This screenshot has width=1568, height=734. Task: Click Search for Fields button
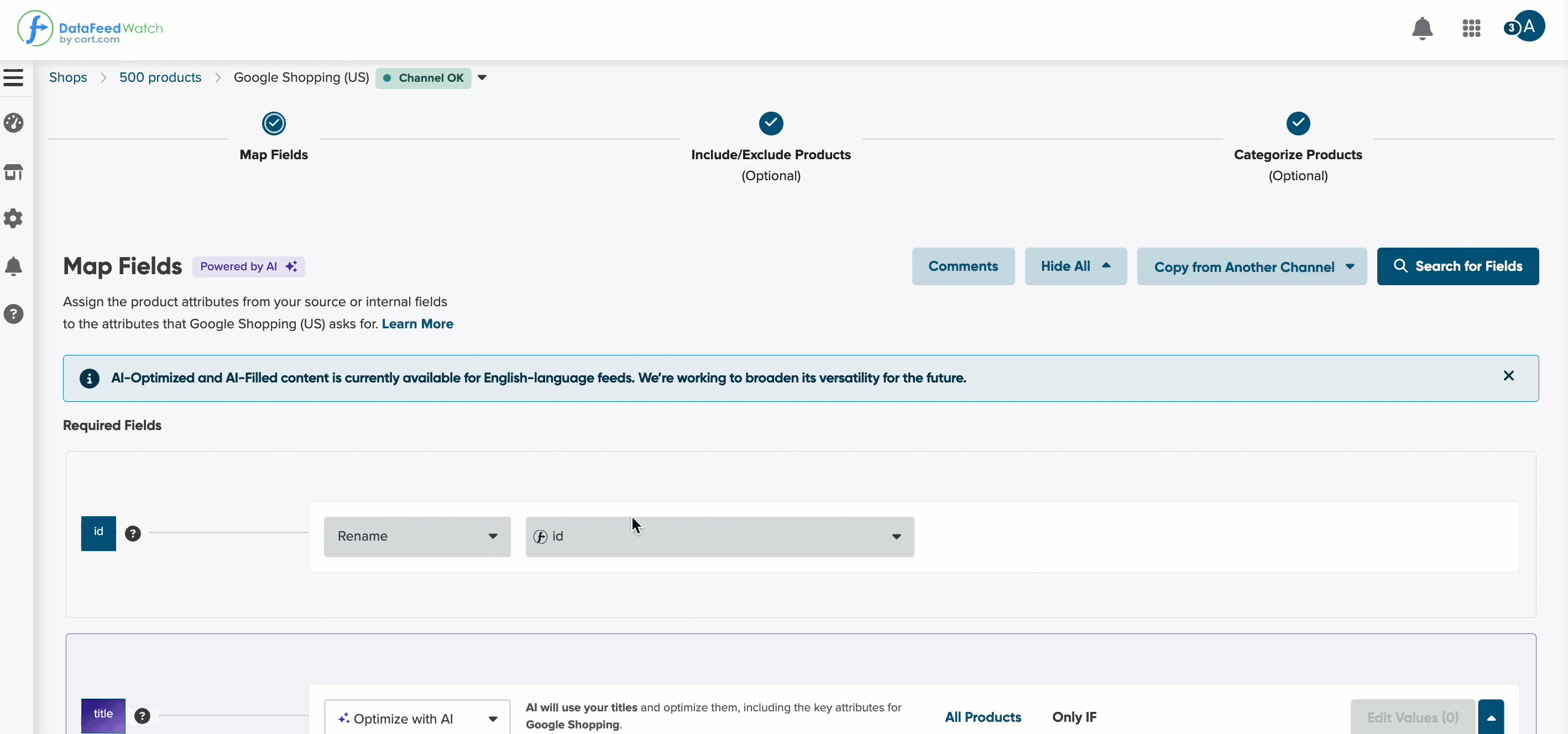[x=1458, y=266]
